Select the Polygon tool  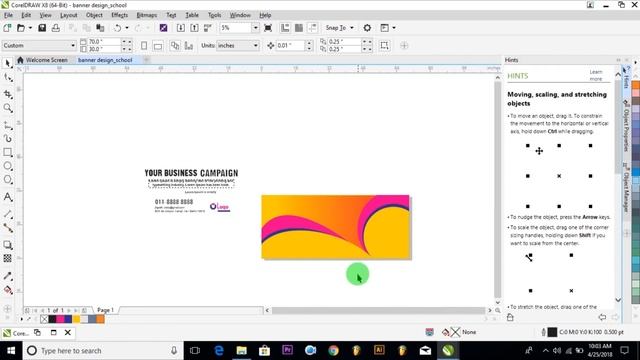click(7, 180)
